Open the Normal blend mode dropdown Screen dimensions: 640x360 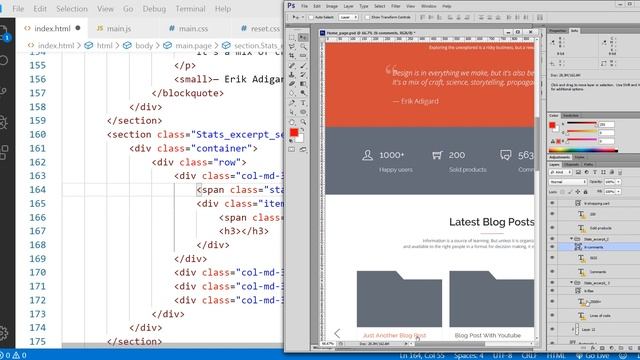[568, 182]
